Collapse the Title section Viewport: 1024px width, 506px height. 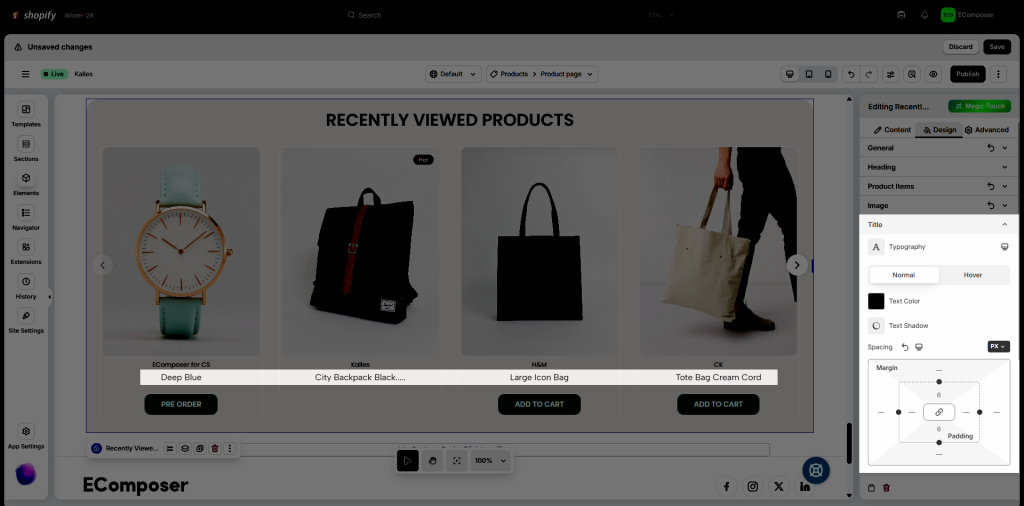1004,225
